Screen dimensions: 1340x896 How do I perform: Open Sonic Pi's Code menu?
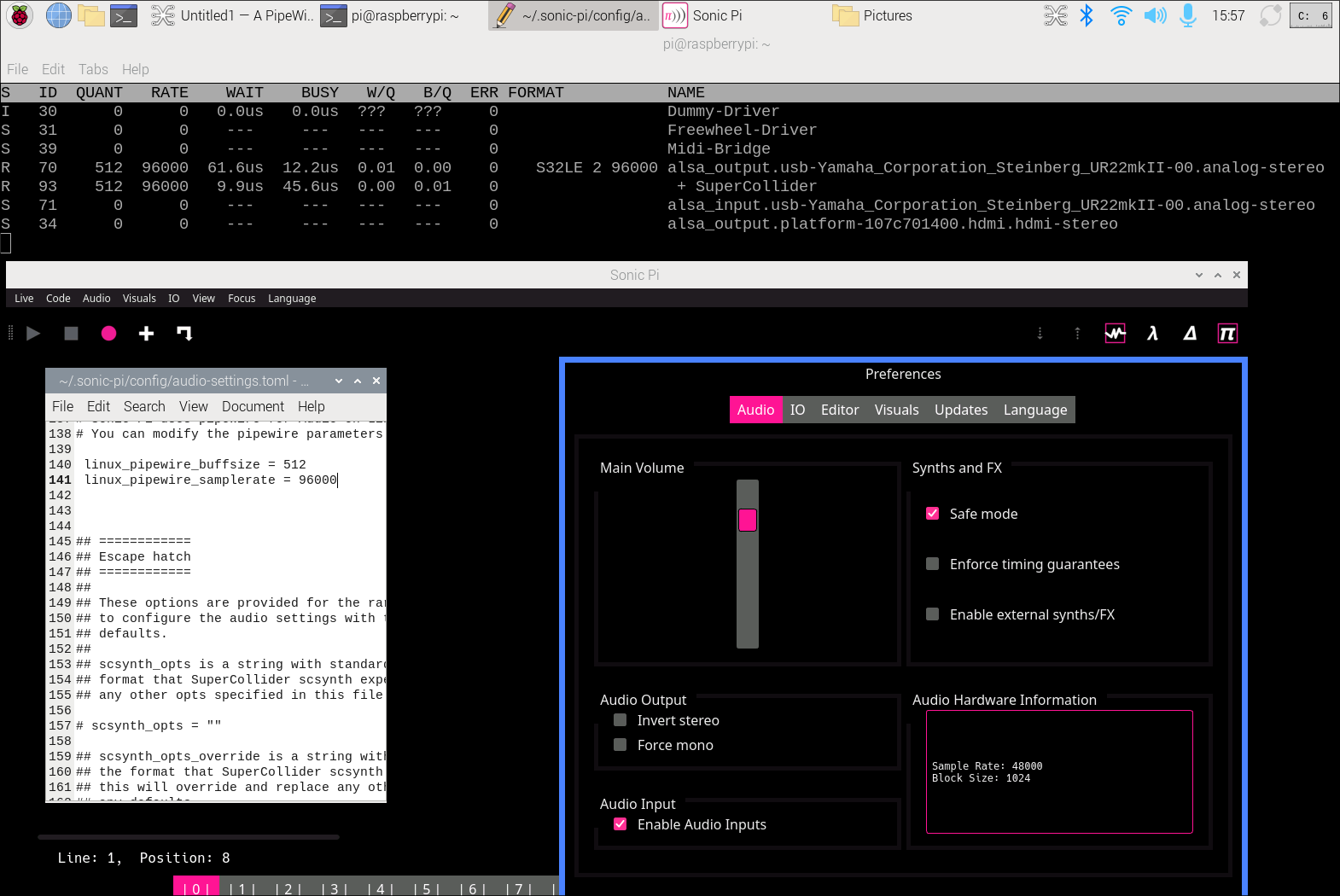point(58,299)
